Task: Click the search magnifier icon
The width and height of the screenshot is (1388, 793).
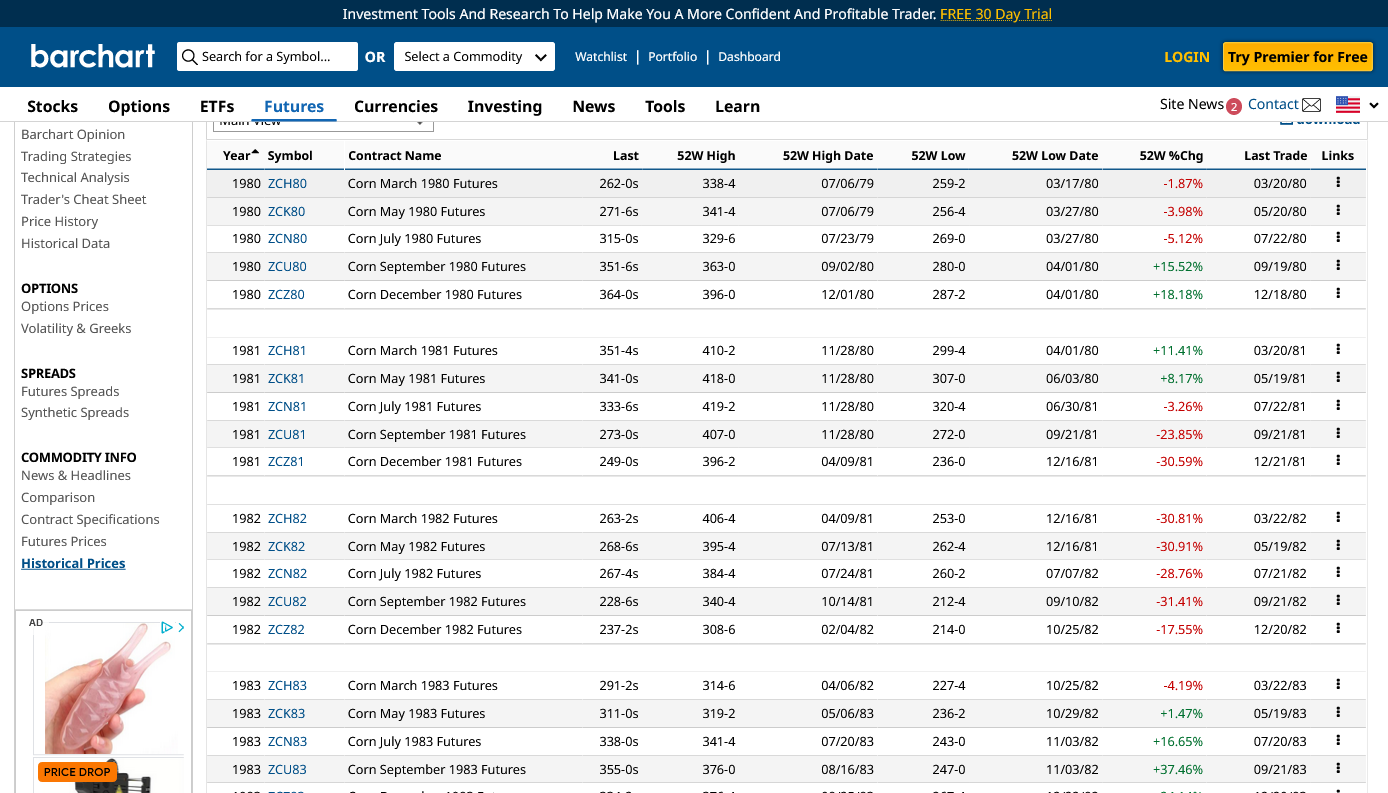Action: tap(189, 57)
